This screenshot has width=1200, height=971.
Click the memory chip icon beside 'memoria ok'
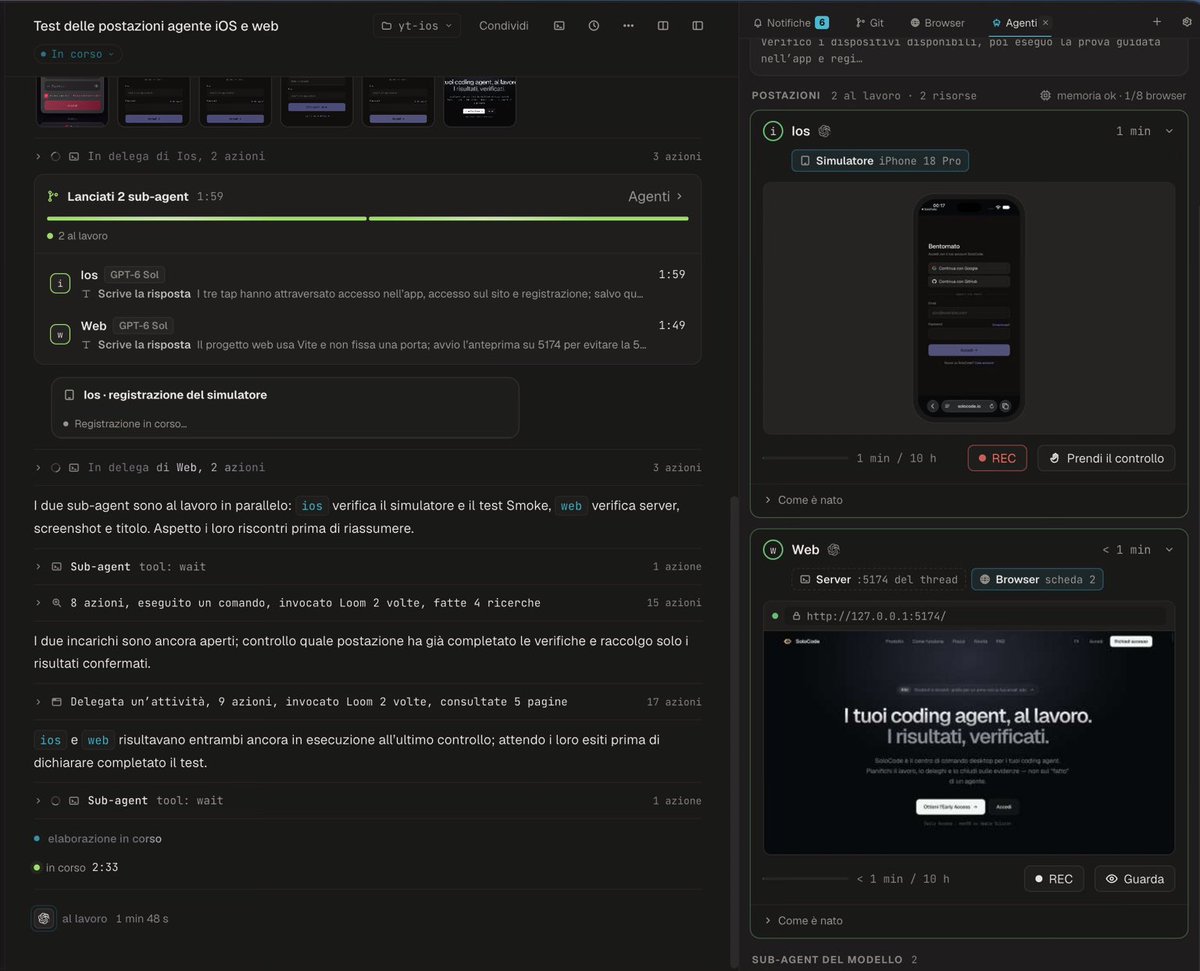[x=1046, y=96]
